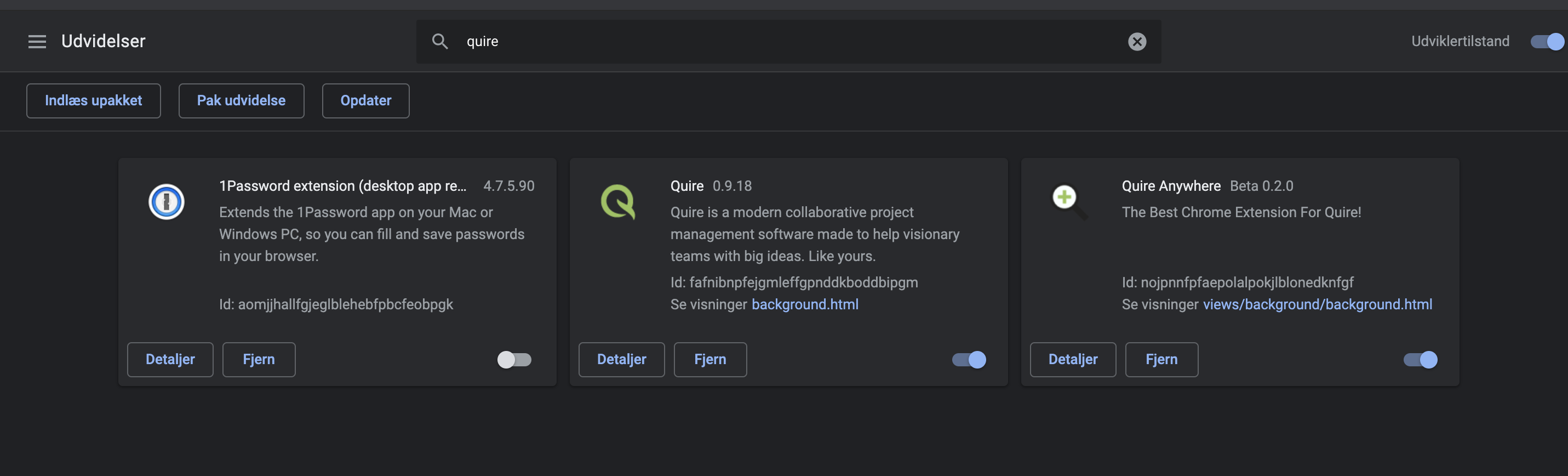The height and width of the screenshot is (476, 1568).
Task: Click Fjern on Quire Anywhere card
Action: click(1161, 360)
